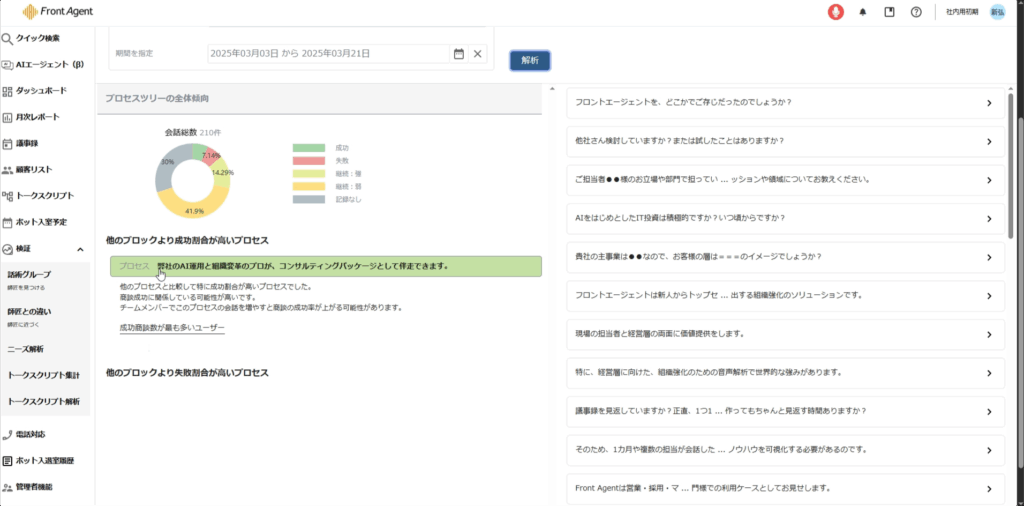Expand the フロントエージェントを、どこかで question row
The width and height of the screenshot is (1024, 506).
(x=988, y=103)
